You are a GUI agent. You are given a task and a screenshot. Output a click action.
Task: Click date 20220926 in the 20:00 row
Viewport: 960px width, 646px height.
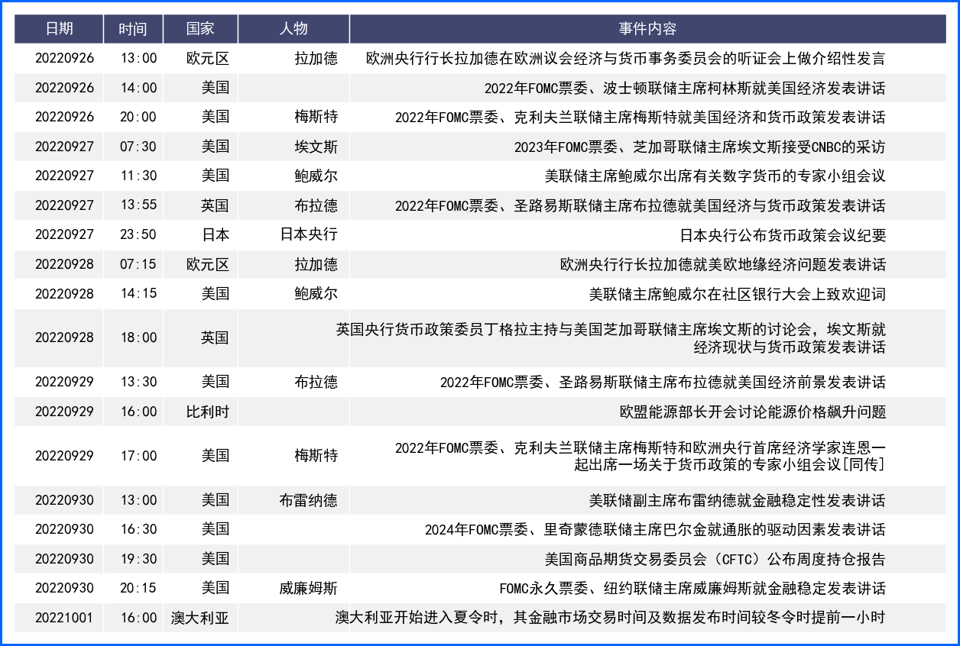coord(64,117)
